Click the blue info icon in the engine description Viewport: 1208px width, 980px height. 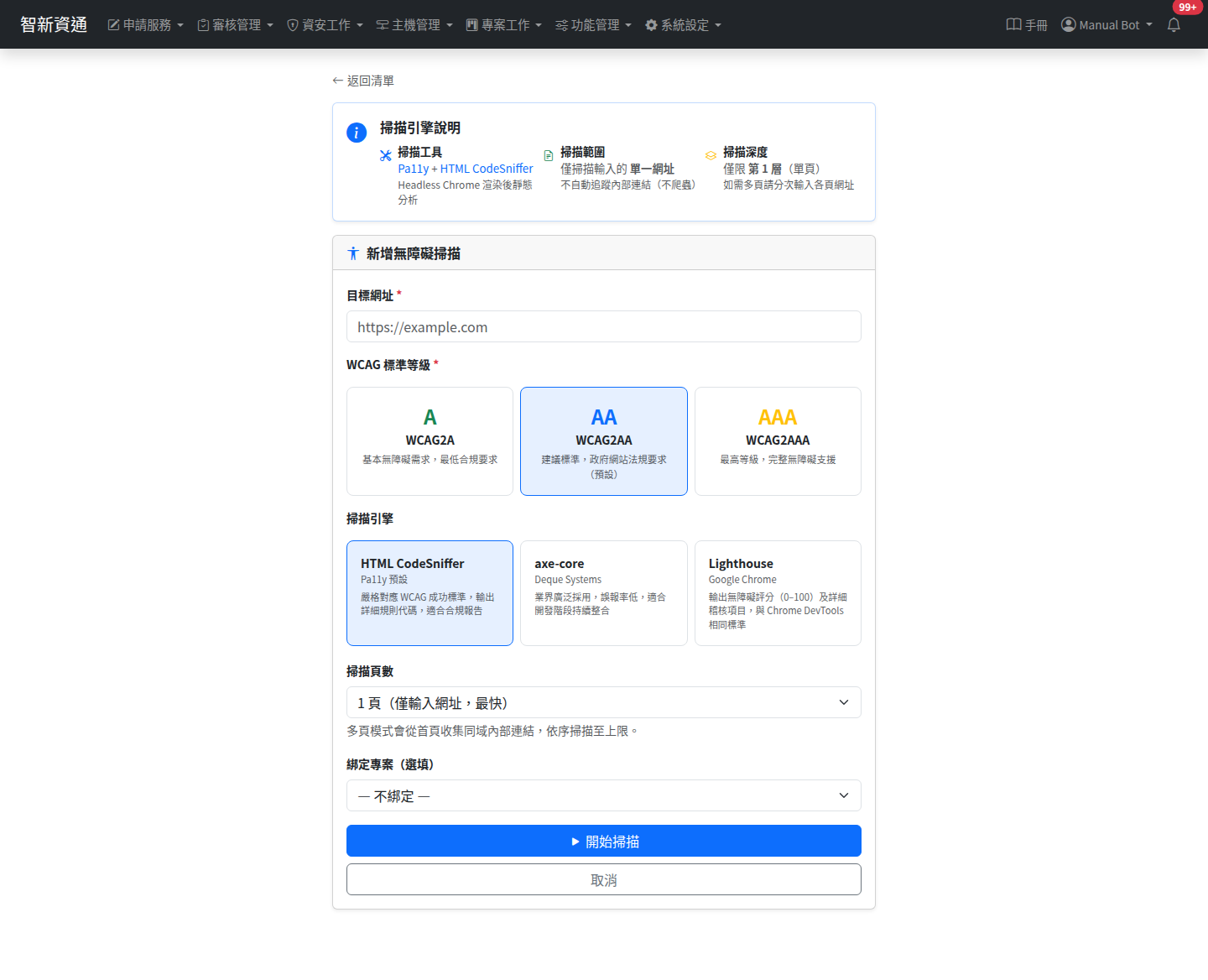357,133
